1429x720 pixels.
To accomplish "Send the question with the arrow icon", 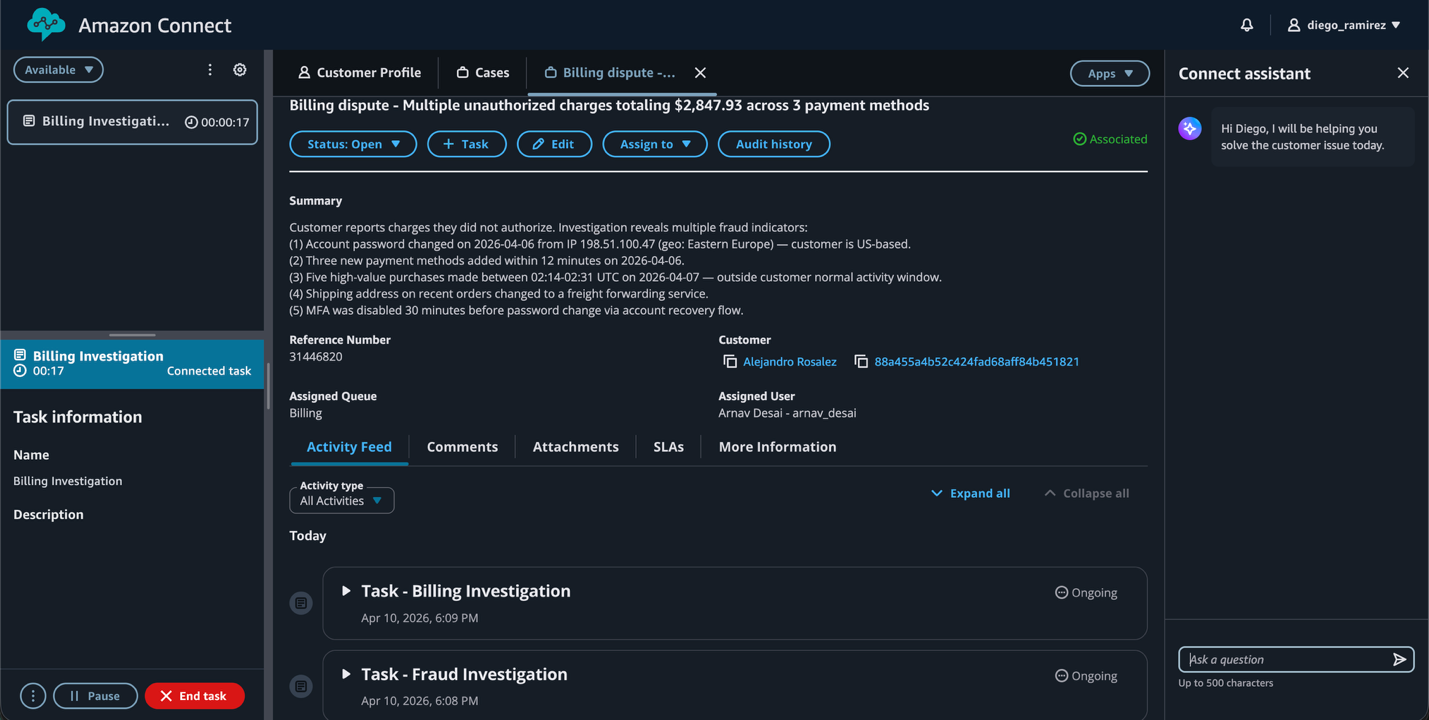I will tap(1400, 659).
